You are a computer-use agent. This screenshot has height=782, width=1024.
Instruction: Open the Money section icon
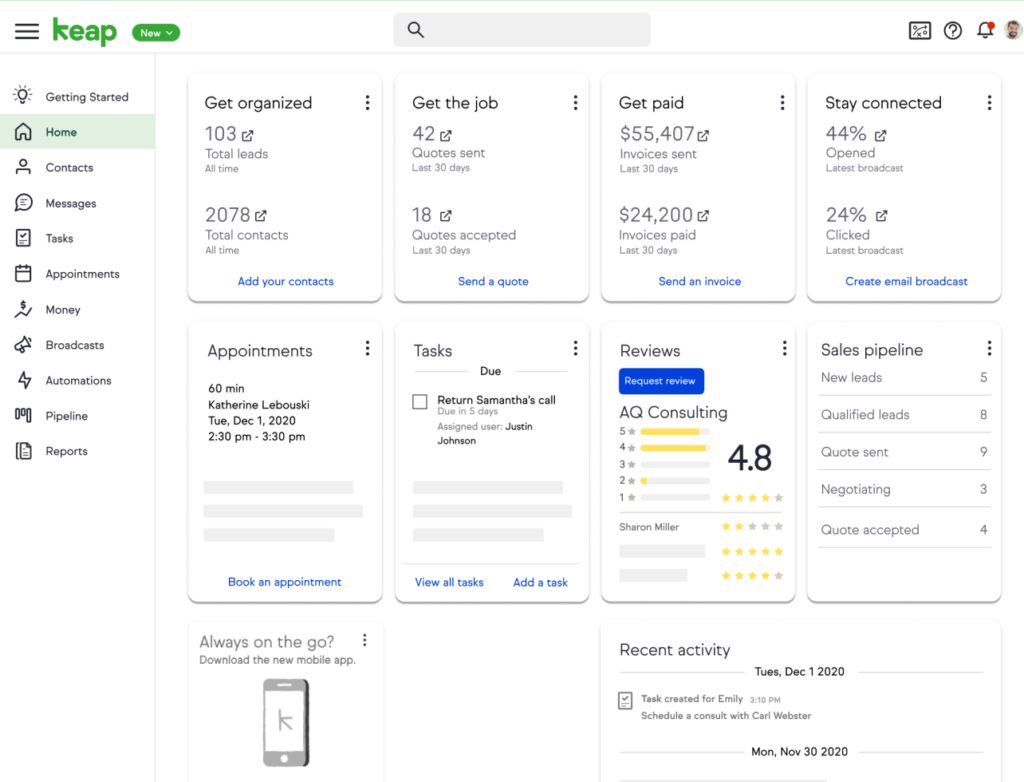(26, 309)
